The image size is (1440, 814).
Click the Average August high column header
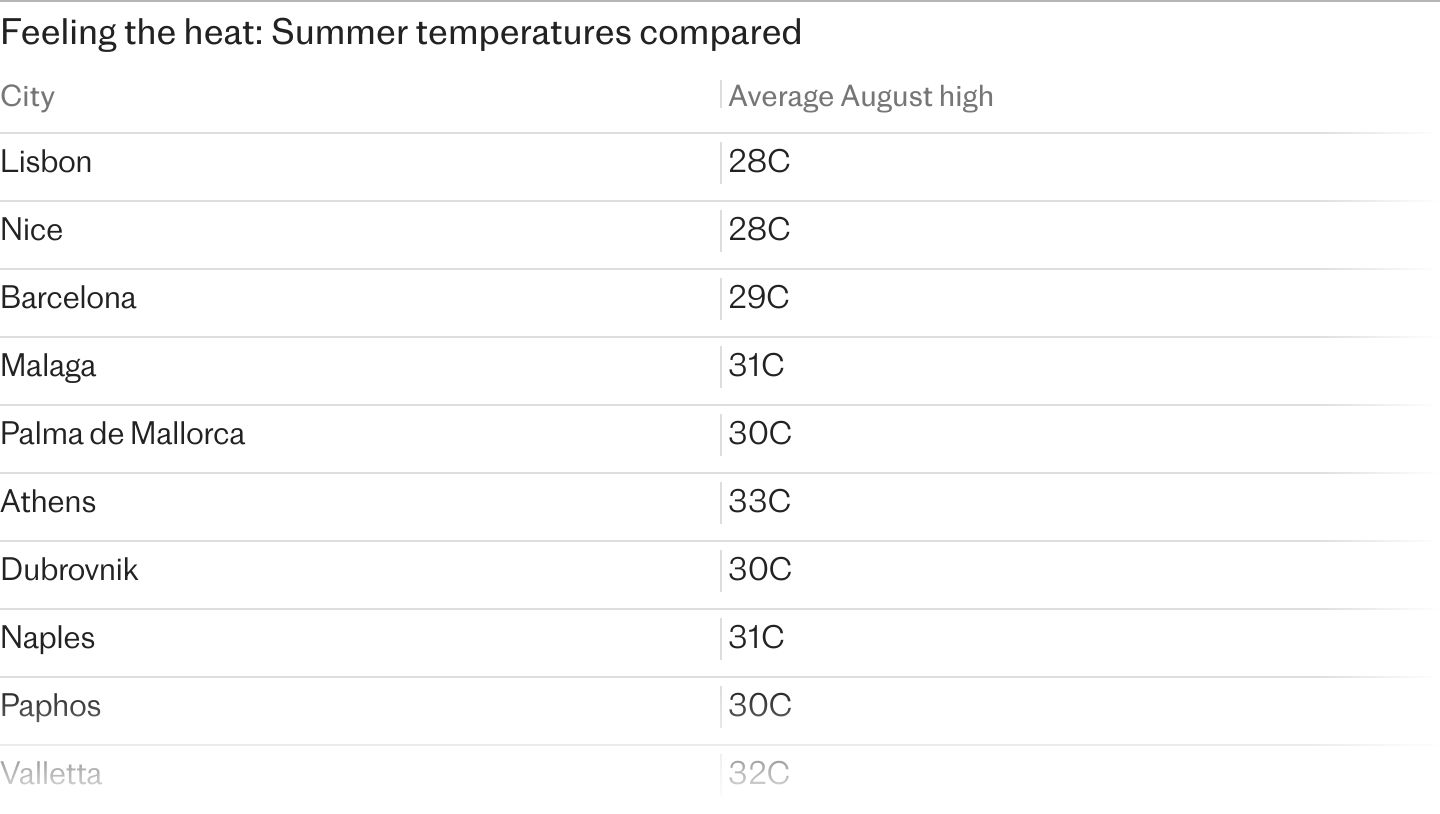860,96
